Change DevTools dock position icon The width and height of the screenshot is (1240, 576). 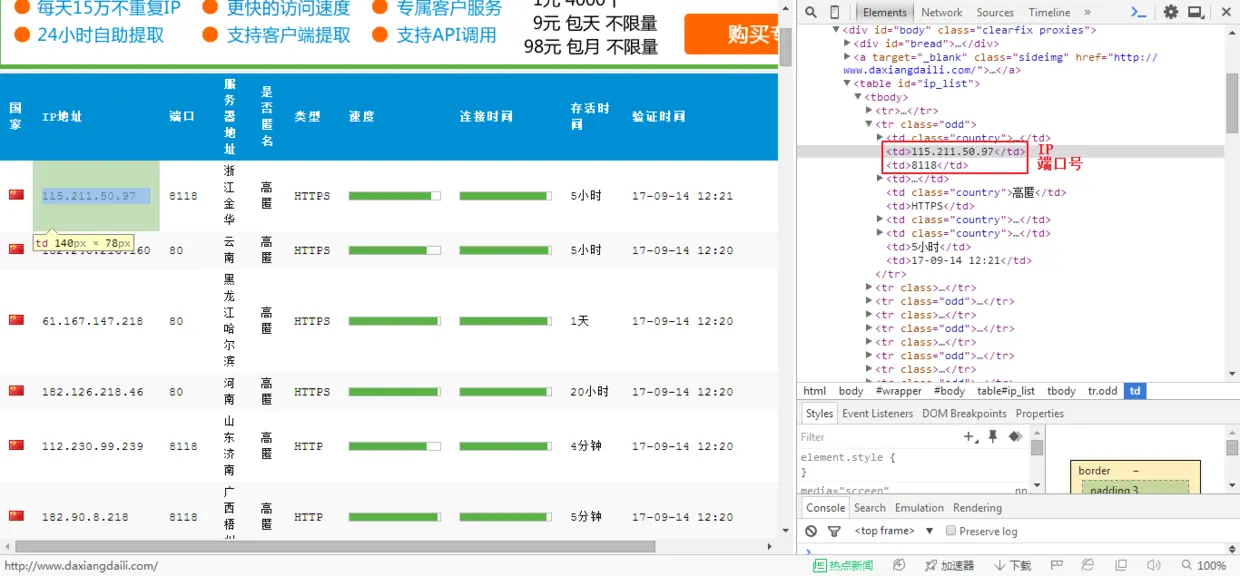[1197, 12]
